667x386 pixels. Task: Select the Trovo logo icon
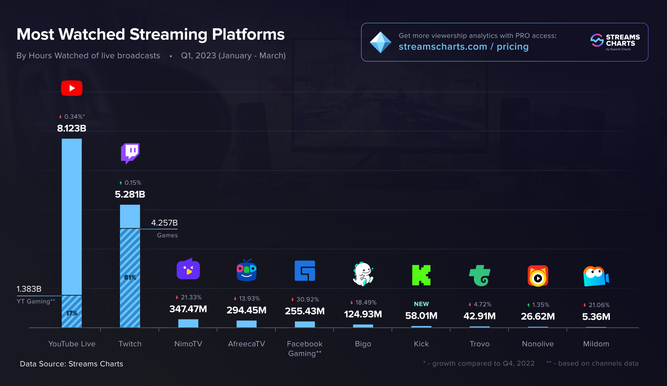pos(479,275)
